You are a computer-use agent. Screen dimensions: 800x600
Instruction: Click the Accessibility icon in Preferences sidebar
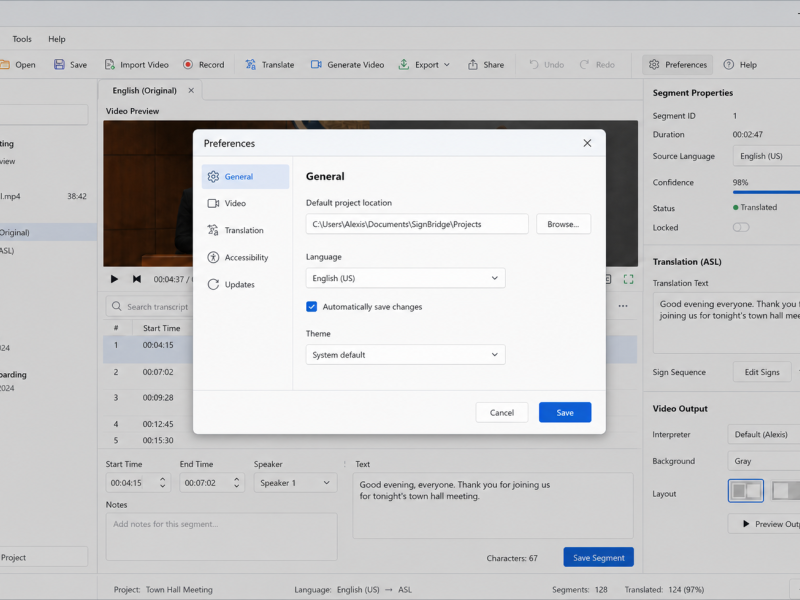[x=213, y=257]
